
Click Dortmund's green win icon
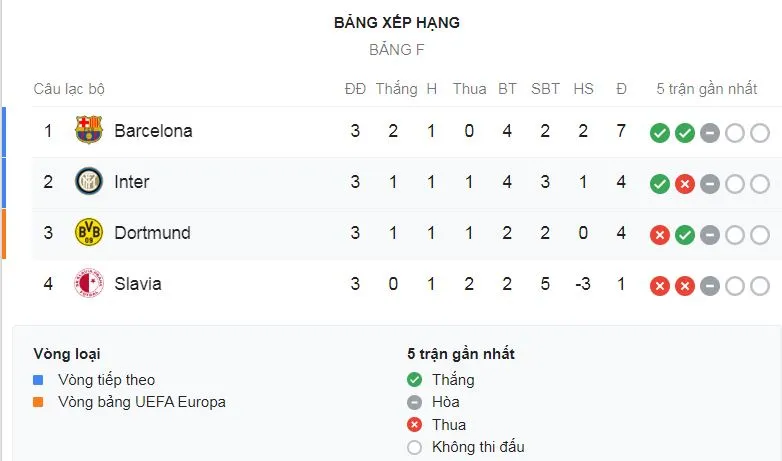pyautogui.click(x=684, y=235)
